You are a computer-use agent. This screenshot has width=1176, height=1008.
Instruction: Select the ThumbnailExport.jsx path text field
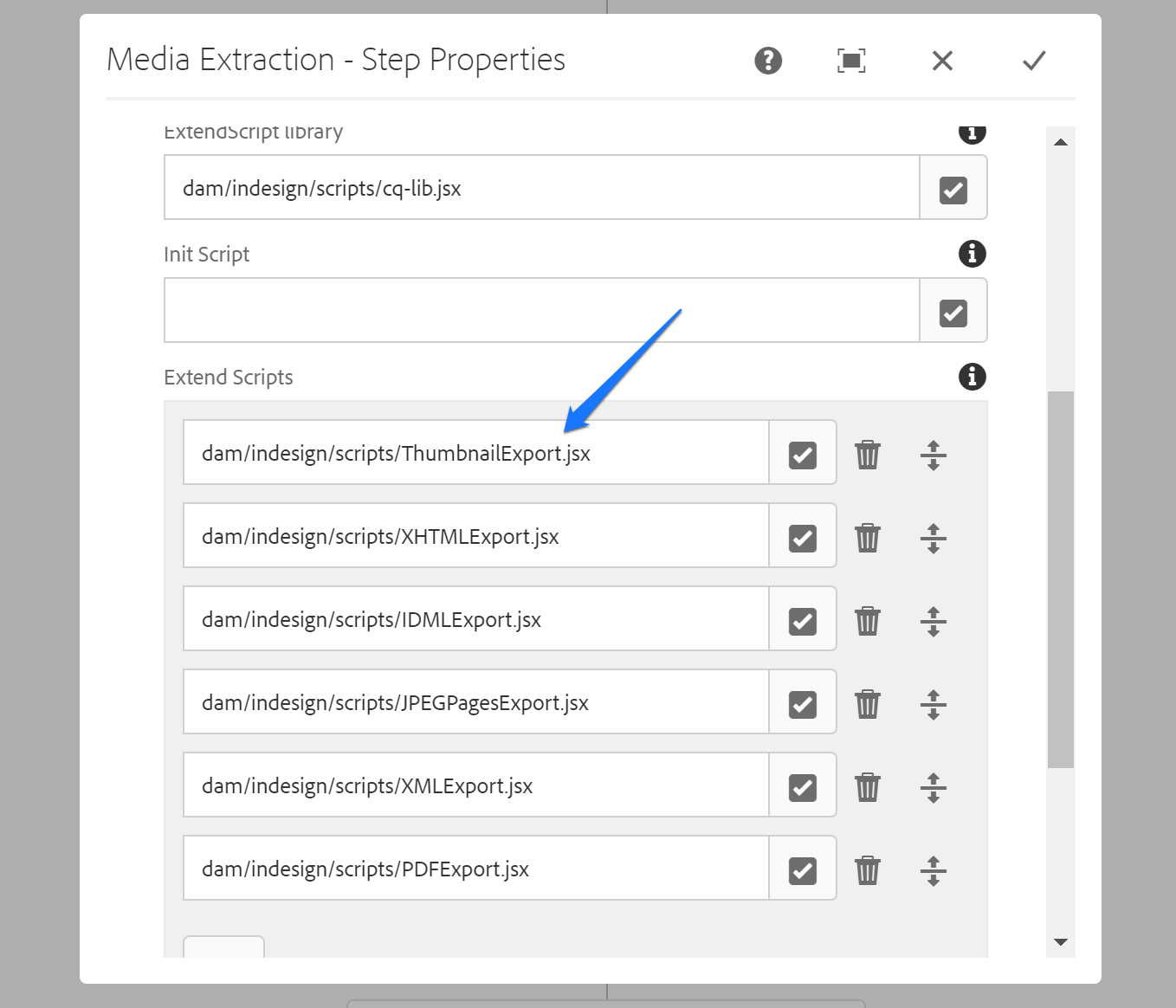pyautogui.click(x=475, y=452)
